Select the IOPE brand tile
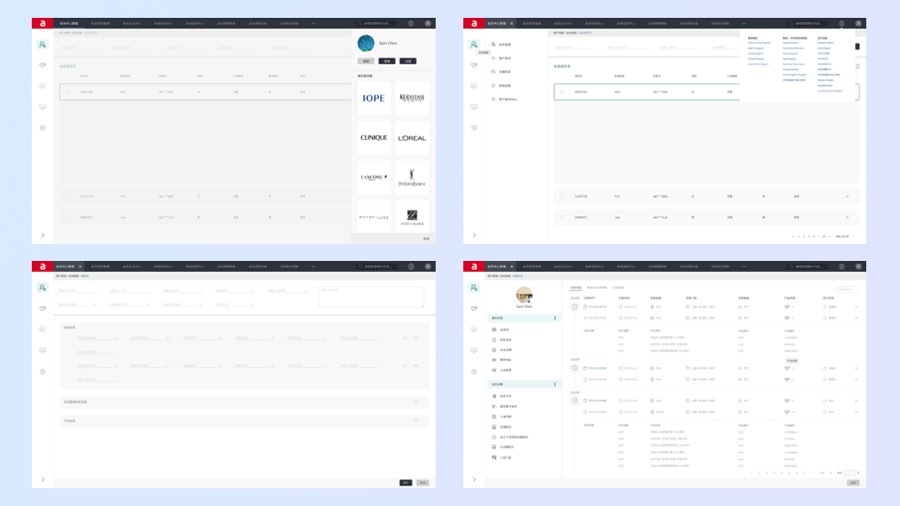Viewport: 900px width, 506px height. 374,98
